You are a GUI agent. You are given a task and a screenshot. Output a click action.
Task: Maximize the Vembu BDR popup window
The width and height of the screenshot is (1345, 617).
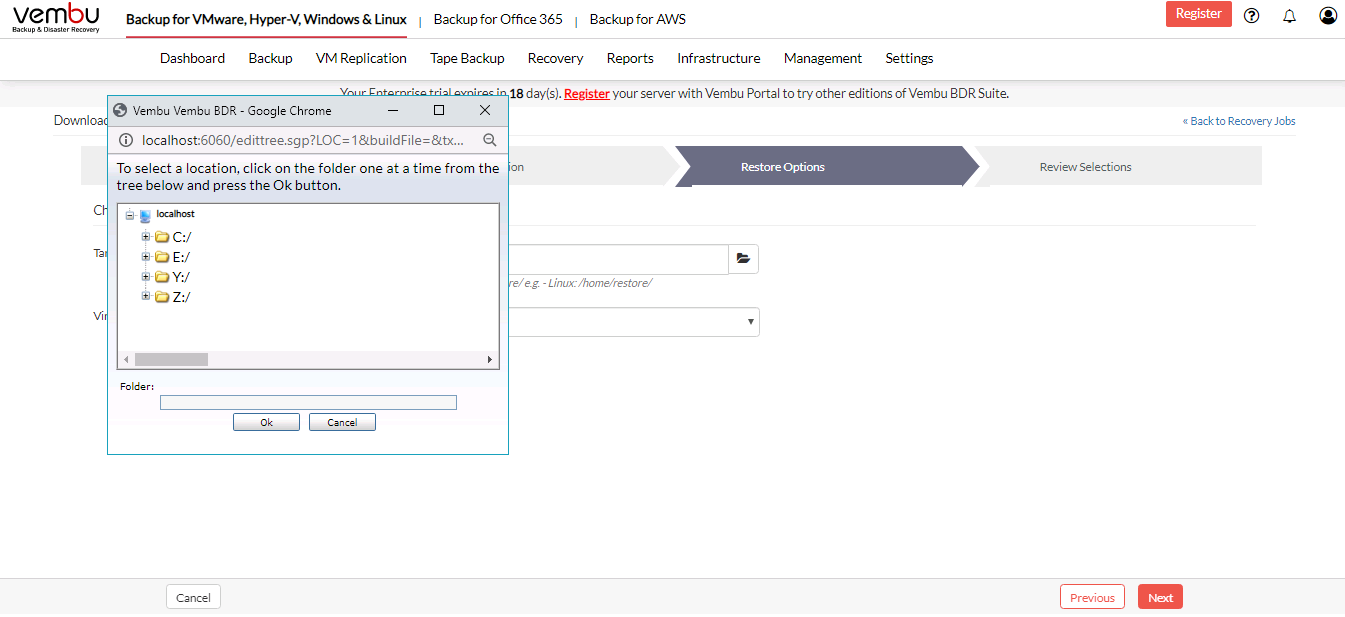(x=438, y=110)
